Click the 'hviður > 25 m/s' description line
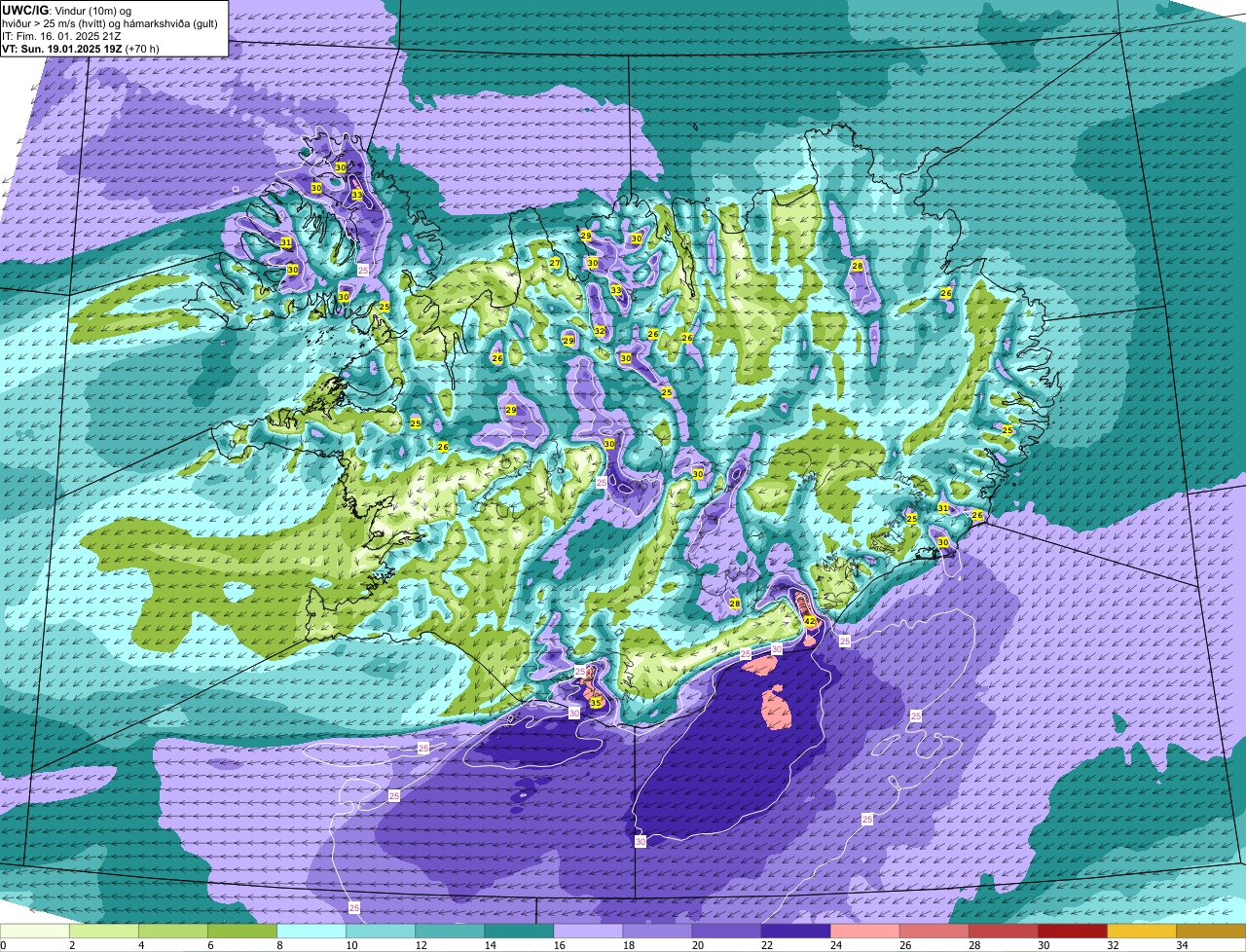The image size is (1246, 952). point(110,23)
